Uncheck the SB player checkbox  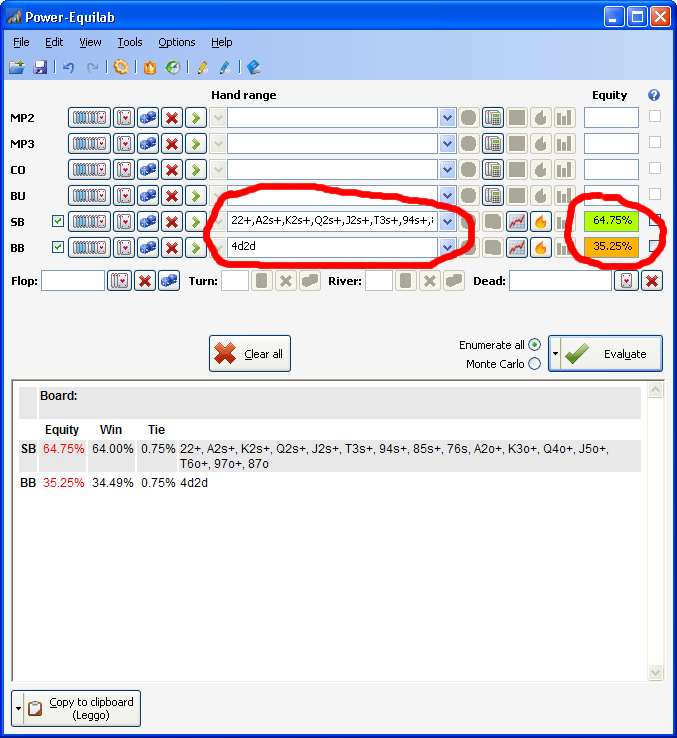[57, 221]
